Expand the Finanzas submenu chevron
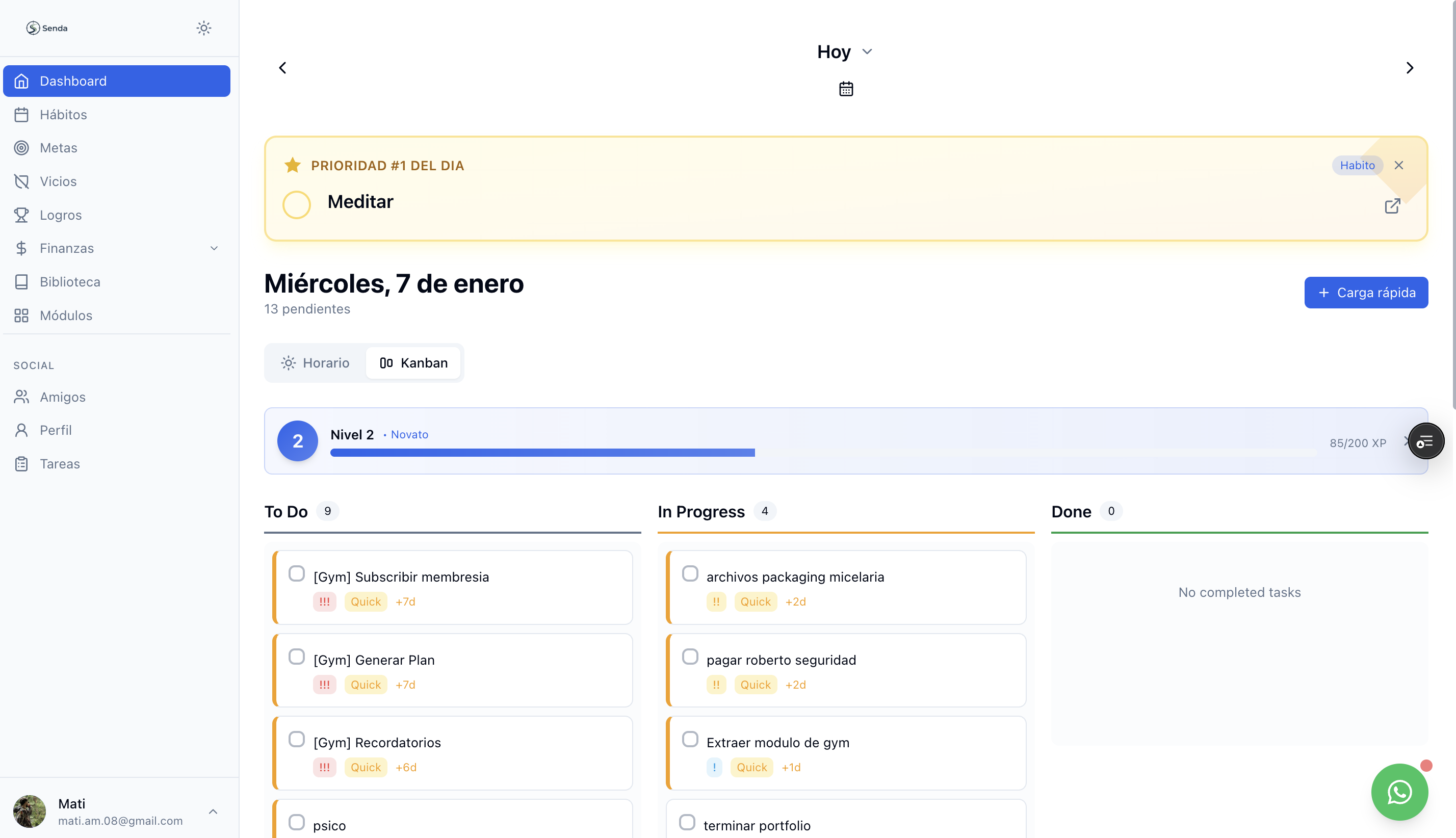Image resolution: width=1456 pixels, height=838 pixels. [x=214, y=248]
